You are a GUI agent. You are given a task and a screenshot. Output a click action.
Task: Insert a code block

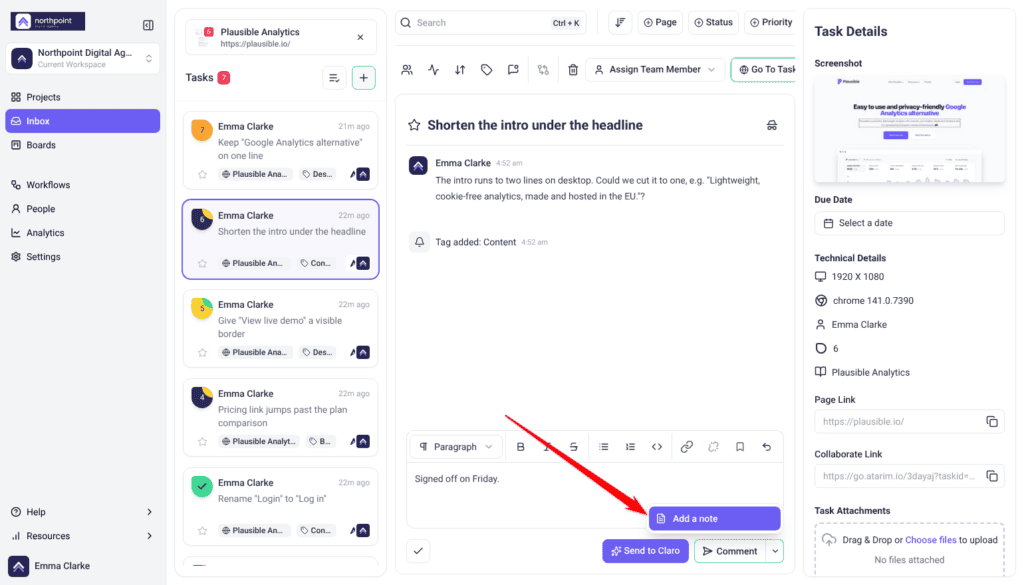click(x=657, y=447)
